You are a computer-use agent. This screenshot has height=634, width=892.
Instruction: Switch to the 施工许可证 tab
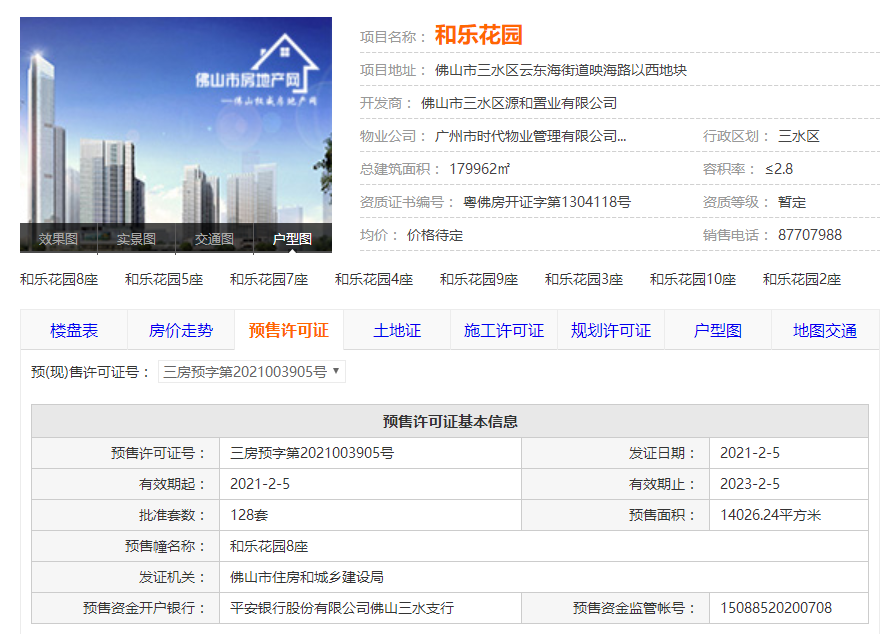coord(504,330)
